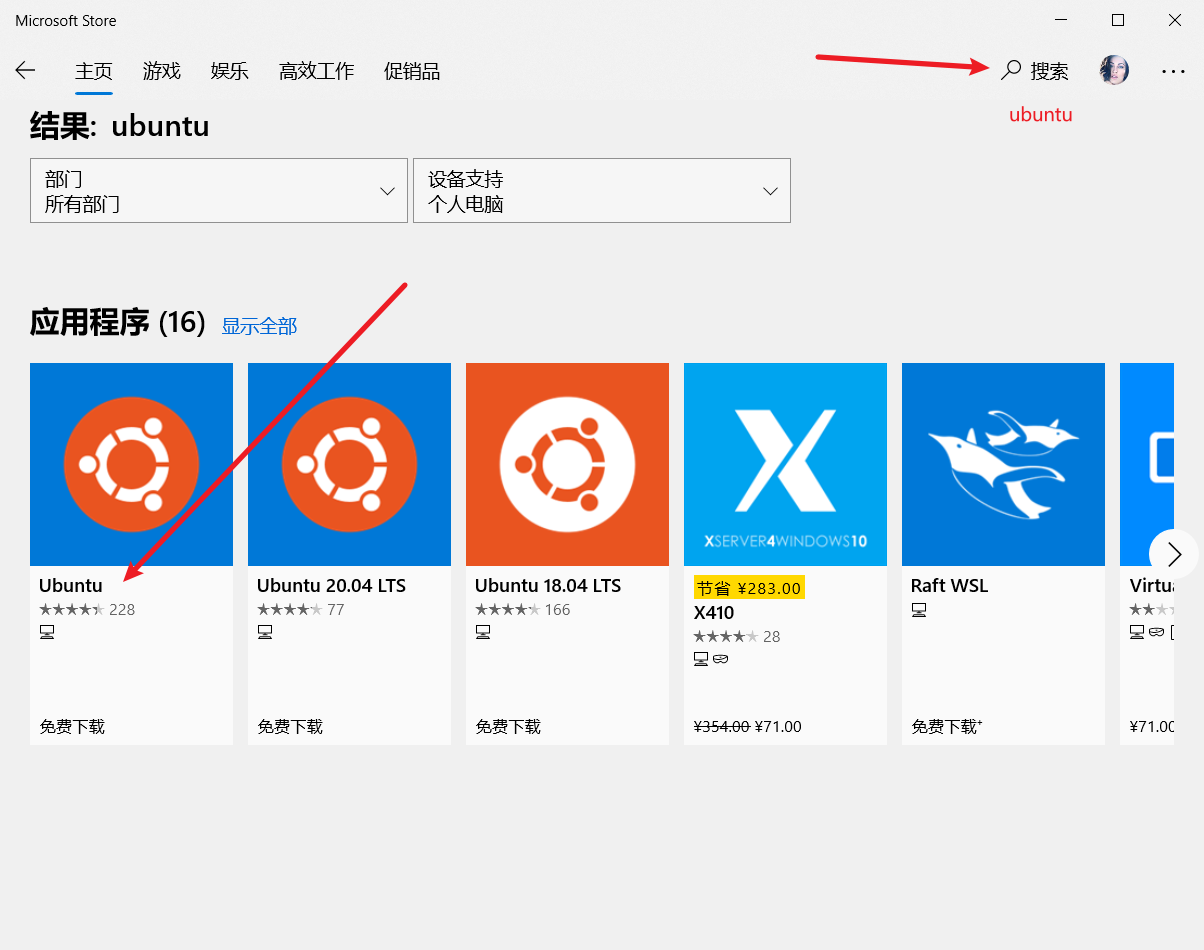Switch to the 娱乐 tab
Viewport: 1204px width, 950px height.
[230, 71]
